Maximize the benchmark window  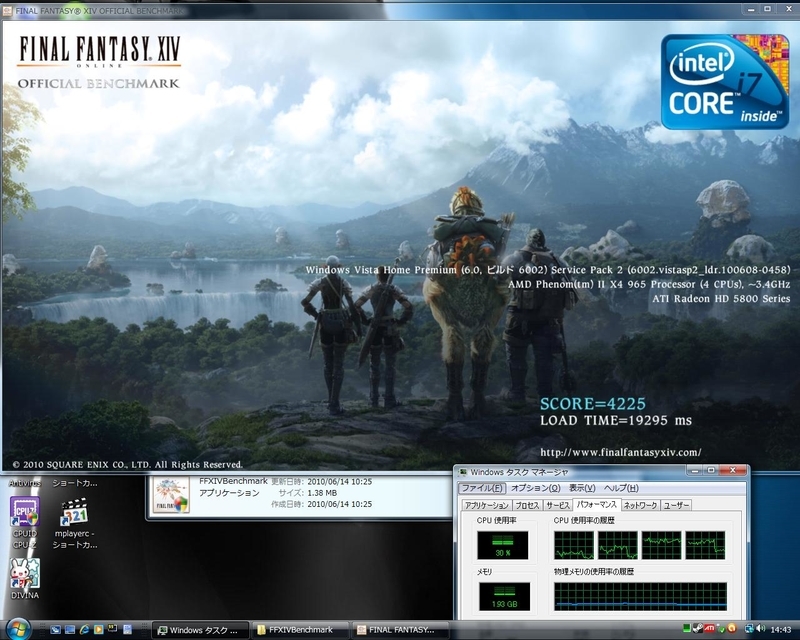click(x=767, y=9)
